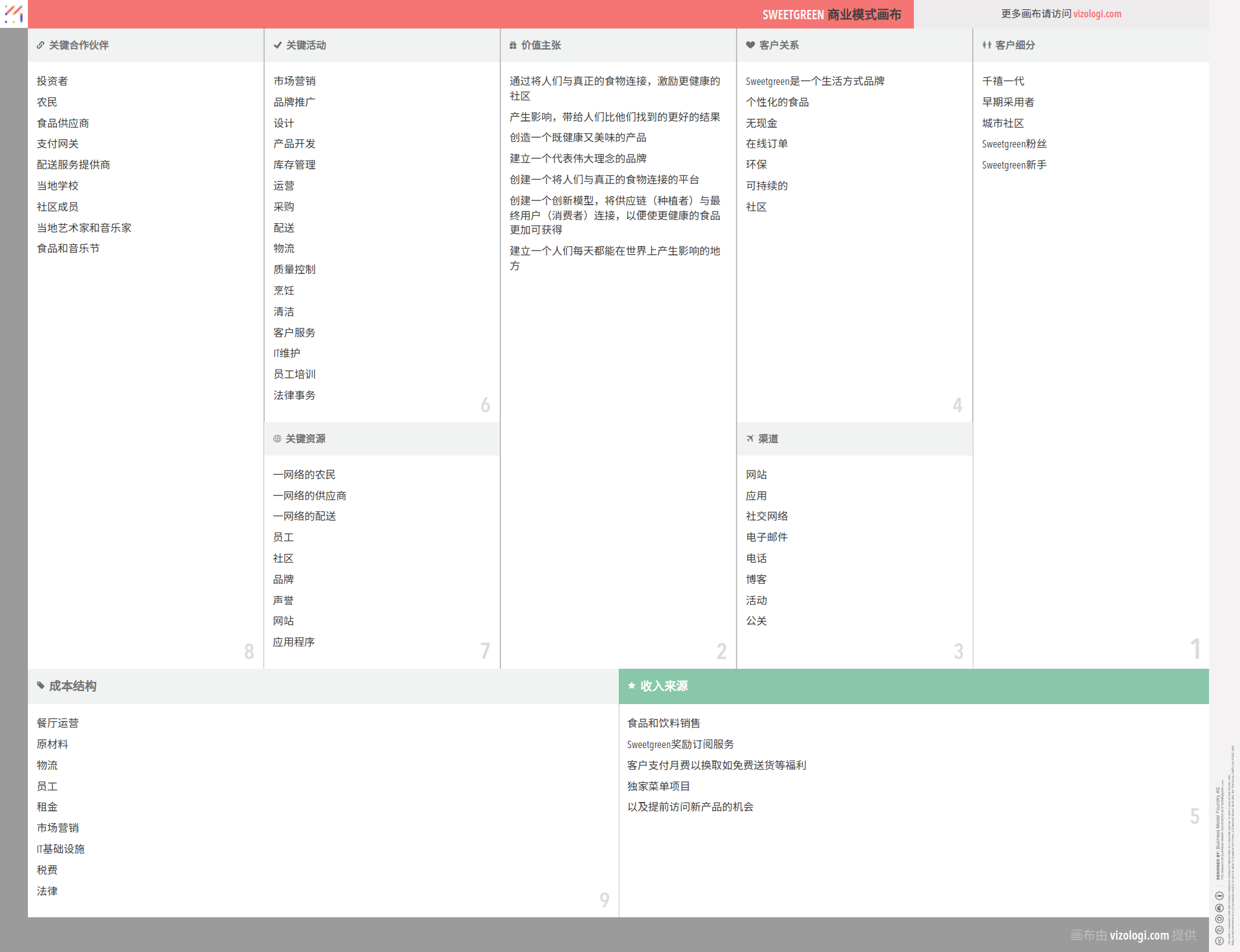Click the plane icon beside 渠道

click(750, 439)
